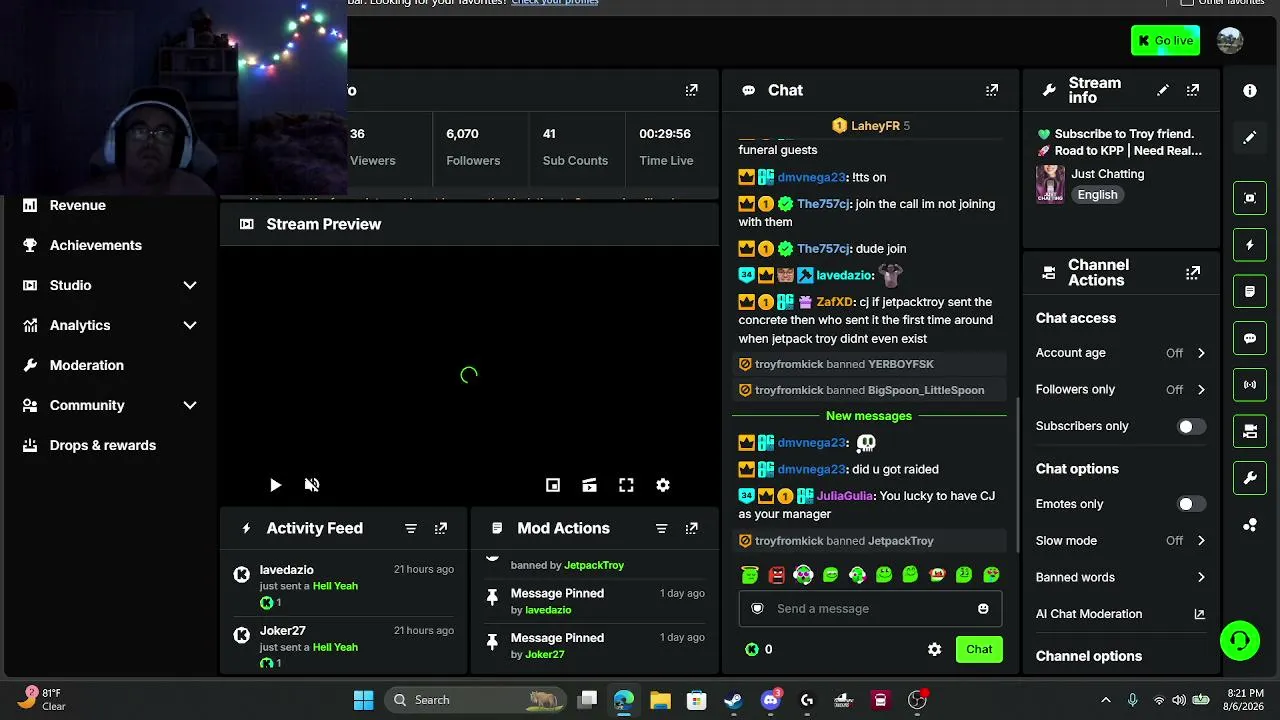1280x720 pixels.
Task: Pop out the Activity Feed panel
Action: [x=441, y=528]
